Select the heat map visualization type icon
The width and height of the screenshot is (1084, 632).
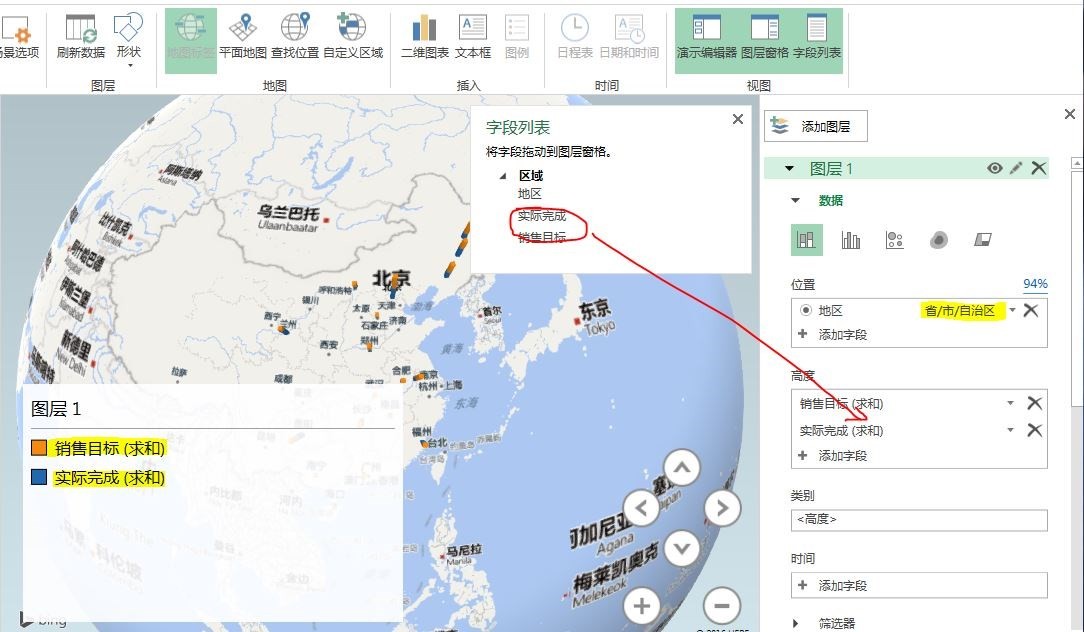[x=937, y=239]
